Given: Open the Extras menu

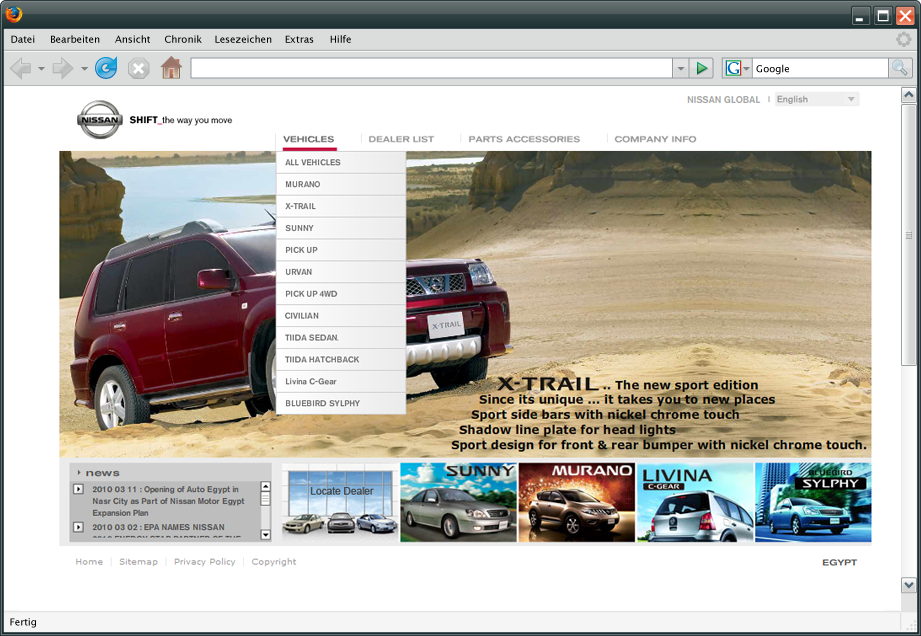Looking at the screenshot, I should point(299,39).
